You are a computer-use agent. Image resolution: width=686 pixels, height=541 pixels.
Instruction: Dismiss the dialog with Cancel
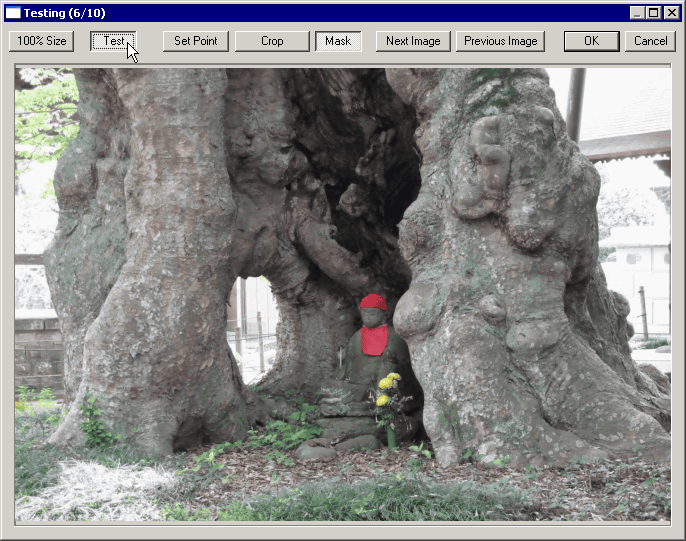(x=651, y=41)
